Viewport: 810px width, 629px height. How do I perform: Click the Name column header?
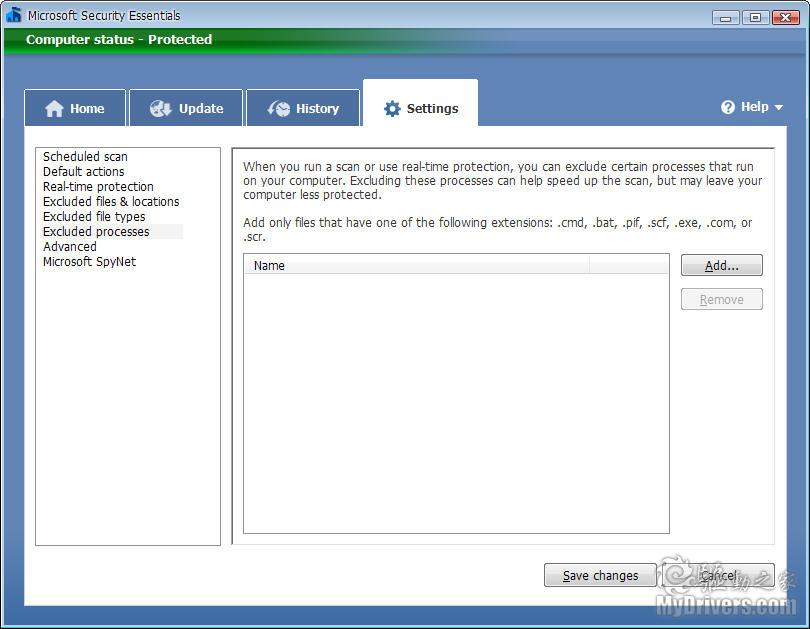(416, 265)
